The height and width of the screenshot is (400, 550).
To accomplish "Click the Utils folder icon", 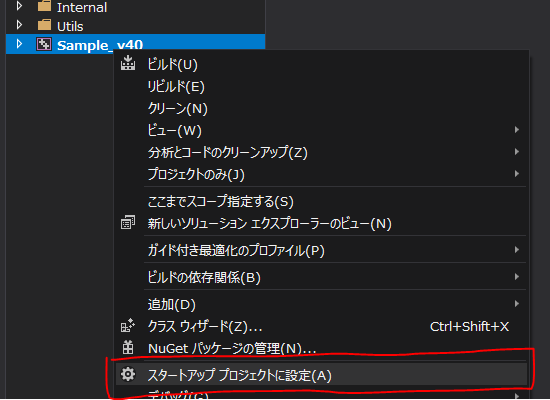I will point(44,25).
